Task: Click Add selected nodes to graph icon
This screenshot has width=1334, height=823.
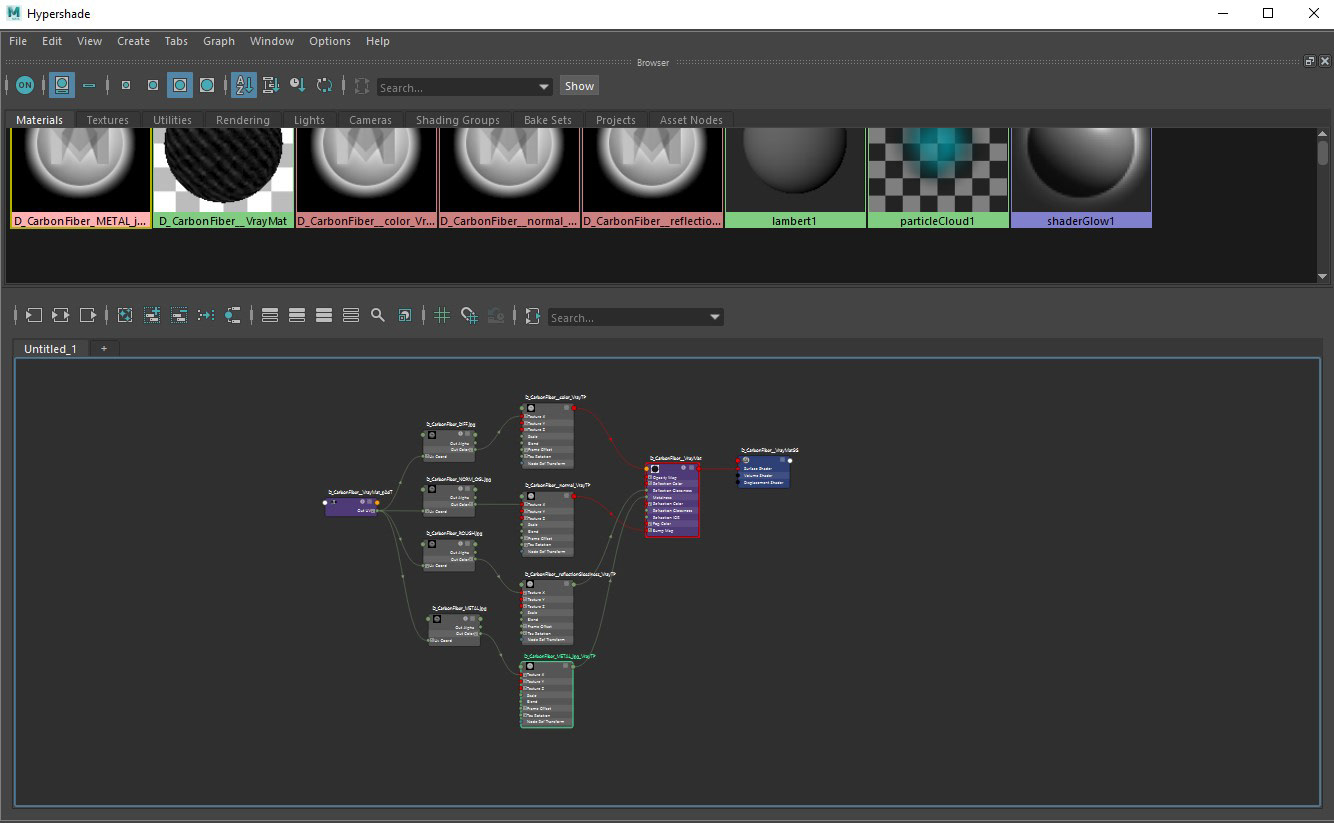Action: (x=152, y=315)
